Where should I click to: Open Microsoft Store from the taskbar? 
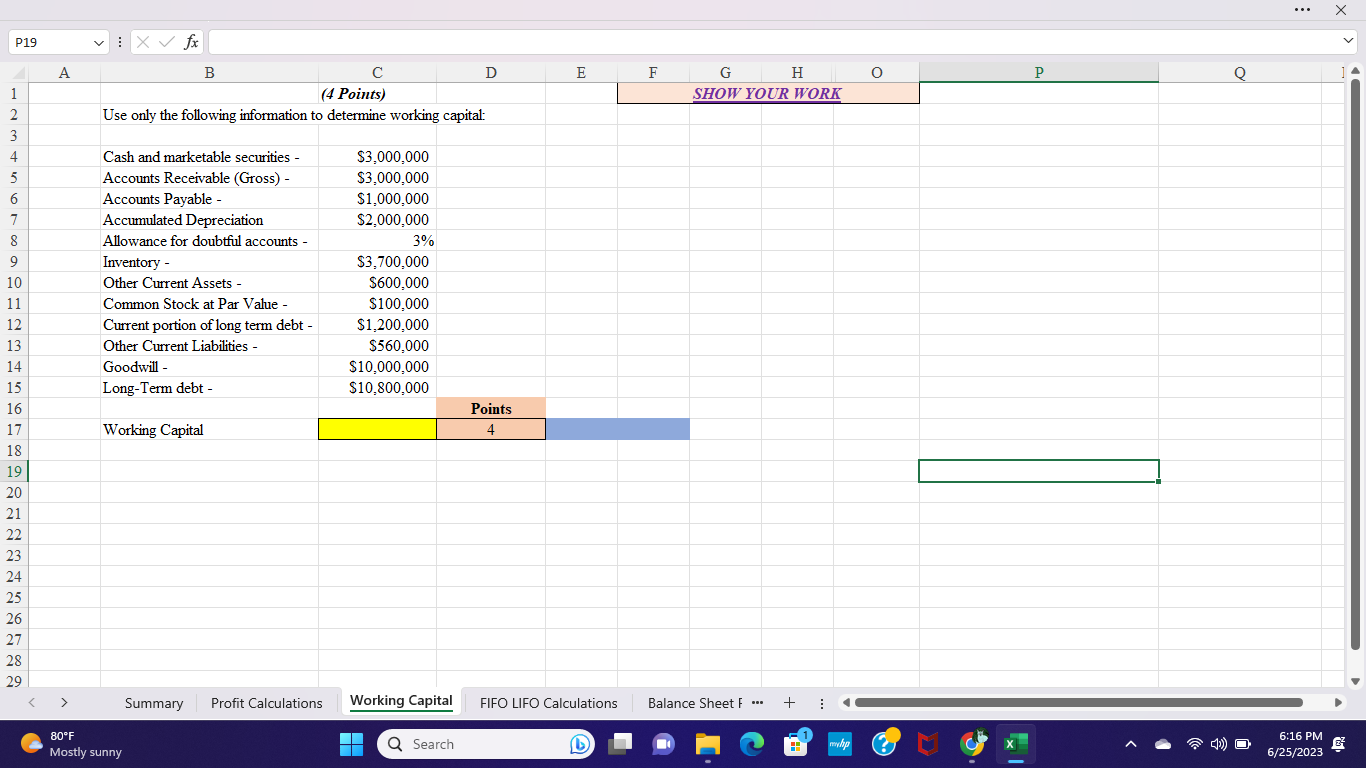click(796, 744)
